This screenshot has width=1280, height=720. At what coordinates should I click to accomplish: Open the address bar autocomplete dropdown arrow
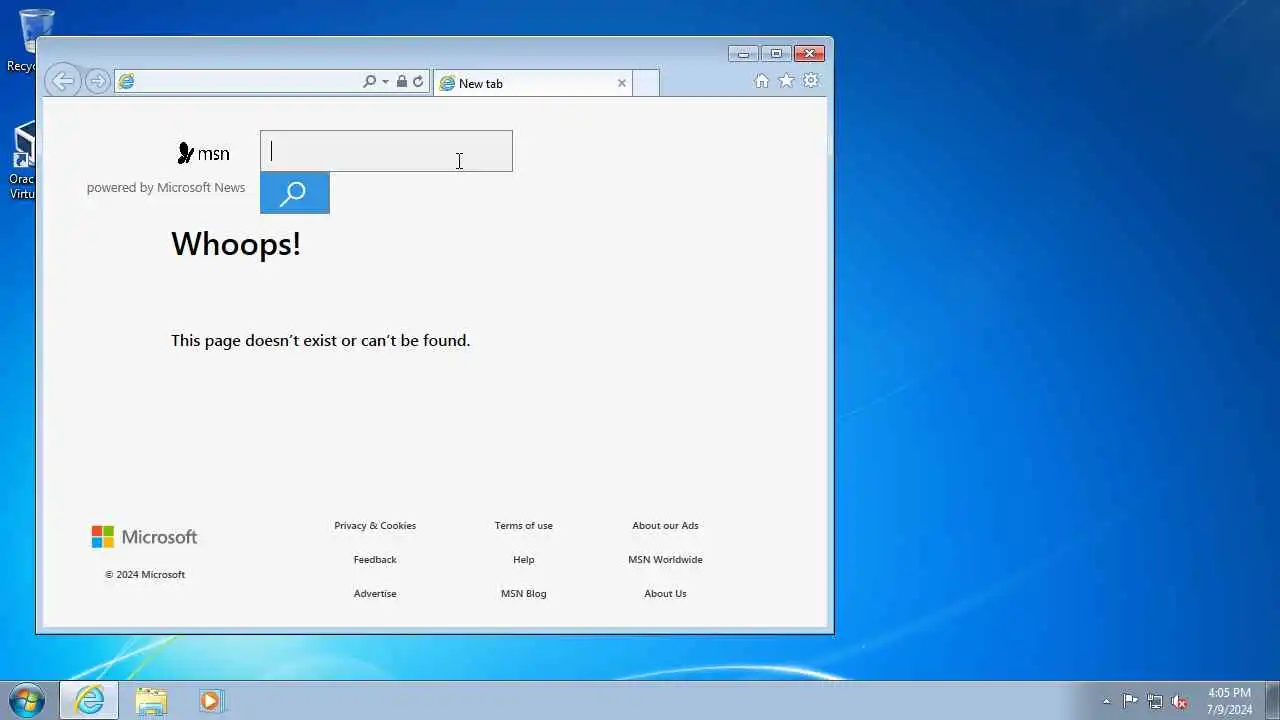(x=385, y=82)
